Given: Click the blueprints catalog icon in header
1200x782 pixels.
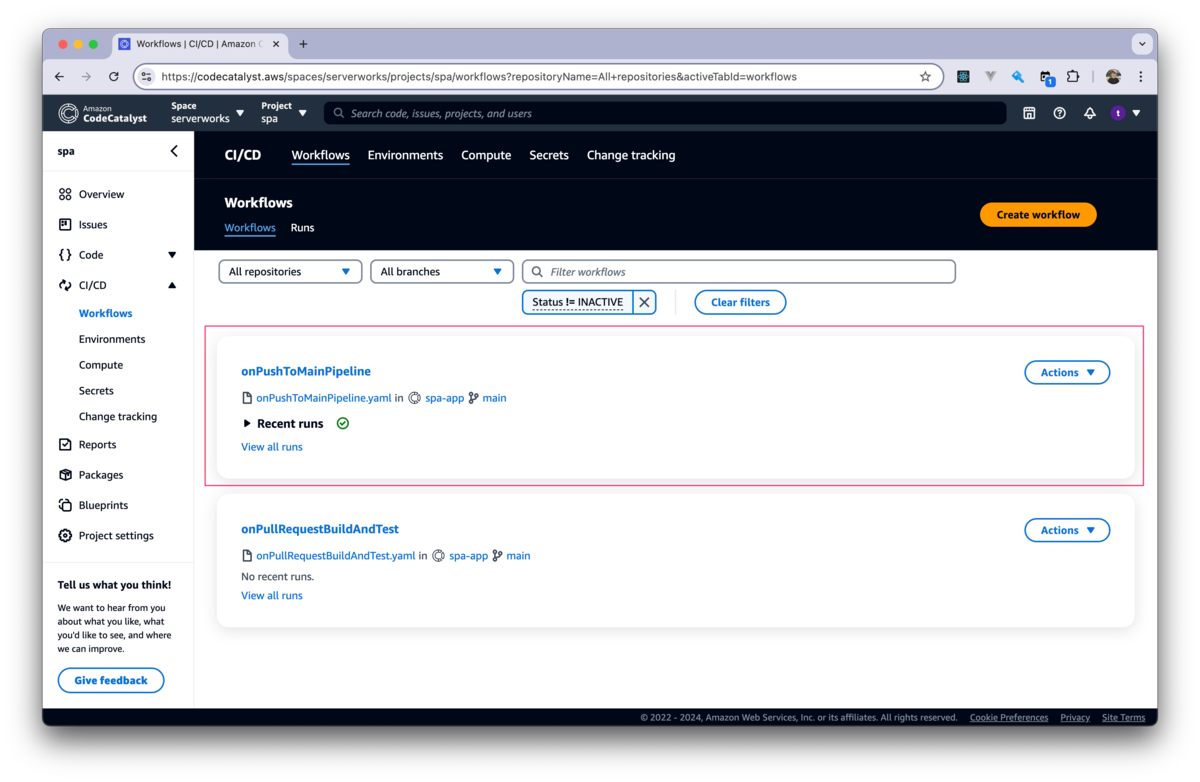Looking at the screenshot, I should click(1029, 113).
